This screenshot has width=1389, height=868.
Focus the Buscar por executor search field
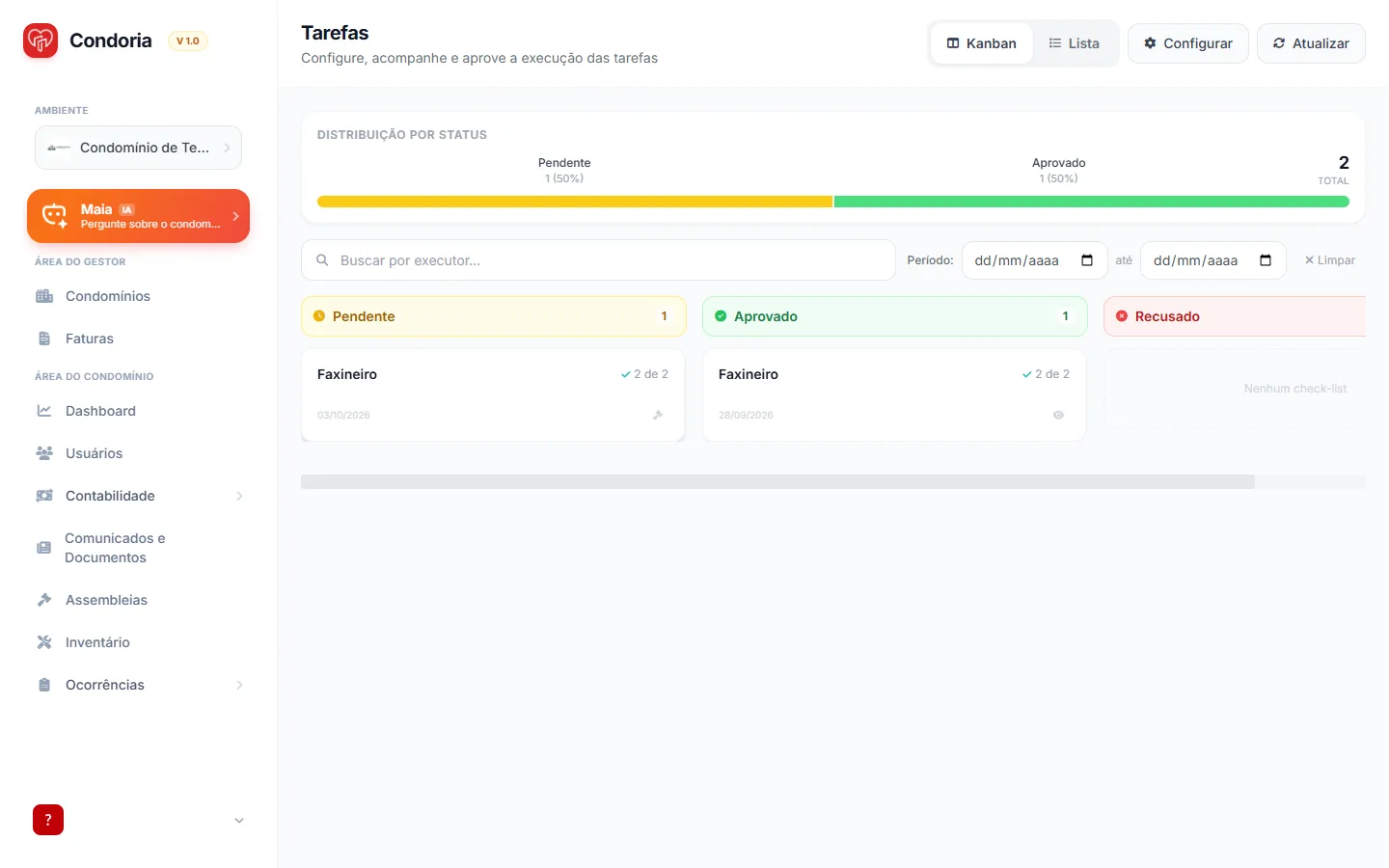[598, 260]
